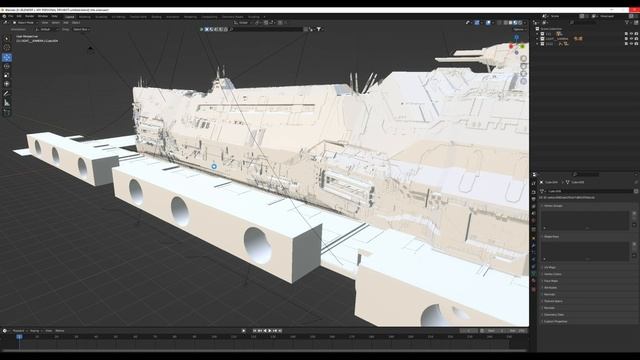Open the Keying popover in timeline

click(35, 331)
